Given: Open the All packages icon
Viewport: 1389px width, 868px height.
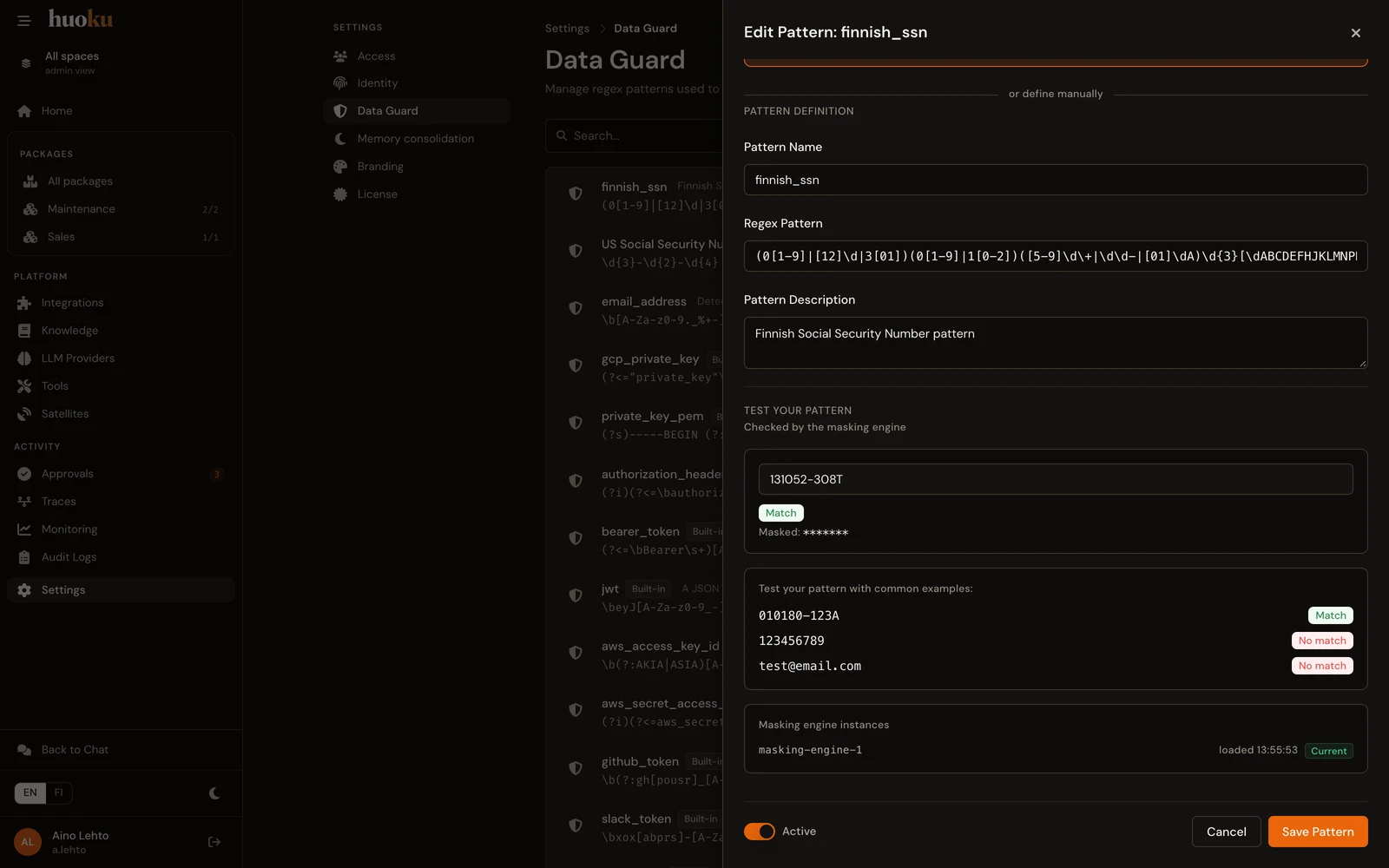Looking at the screenshot, I should click(30, 181).
